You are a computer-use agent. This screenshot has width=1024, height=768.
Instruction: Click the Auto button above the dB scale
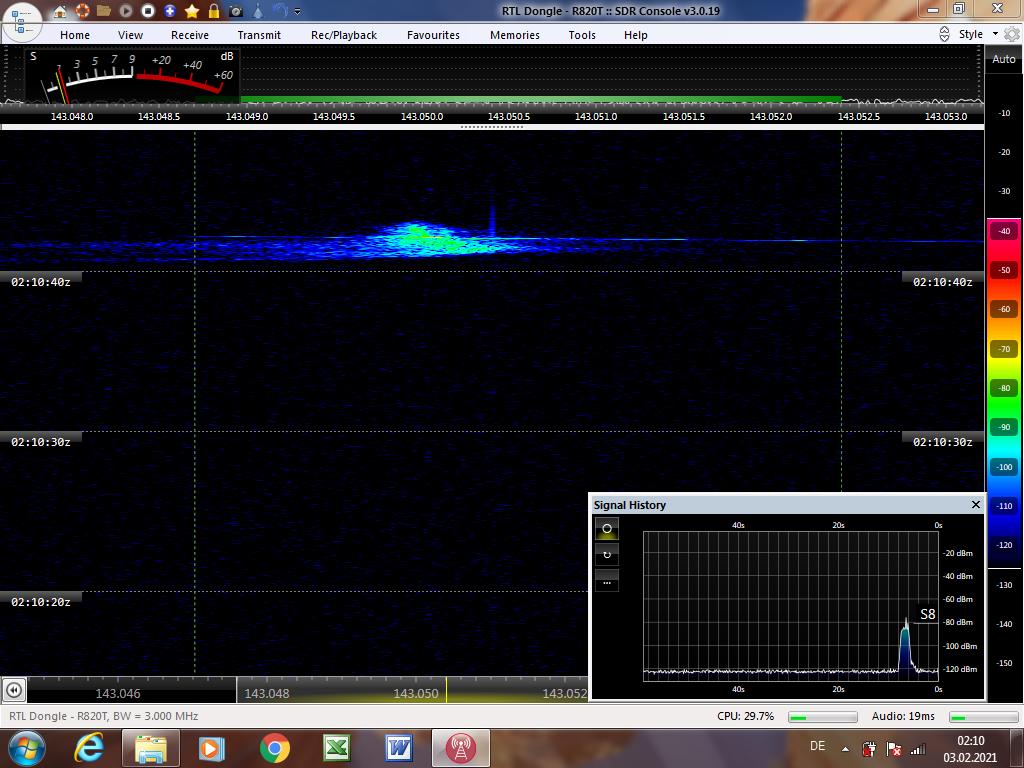pyautogui.click(x=1004, y=59)
